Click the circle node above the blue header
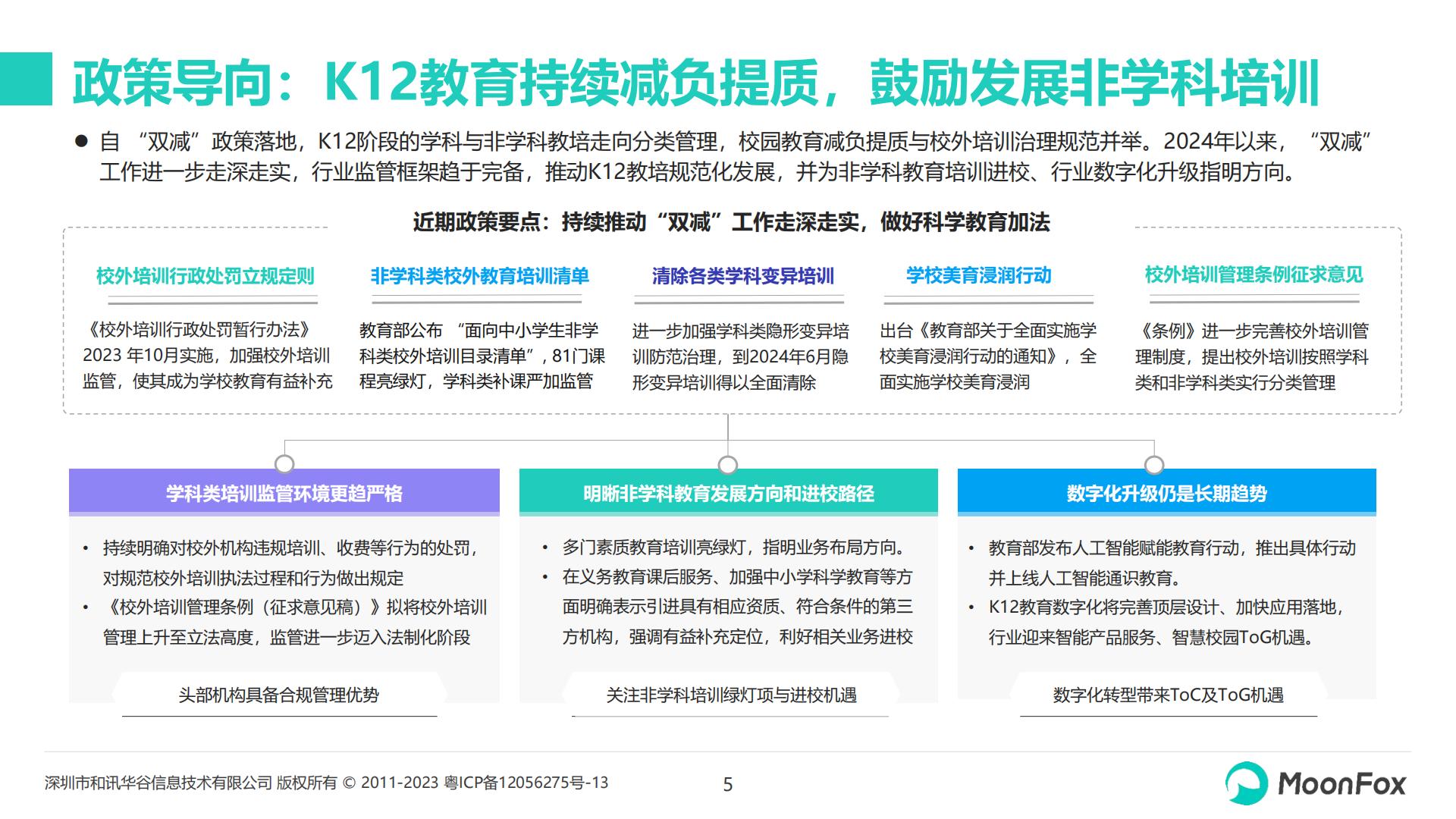Viewport: 1456px width, 819px height. click(1154, 464)
